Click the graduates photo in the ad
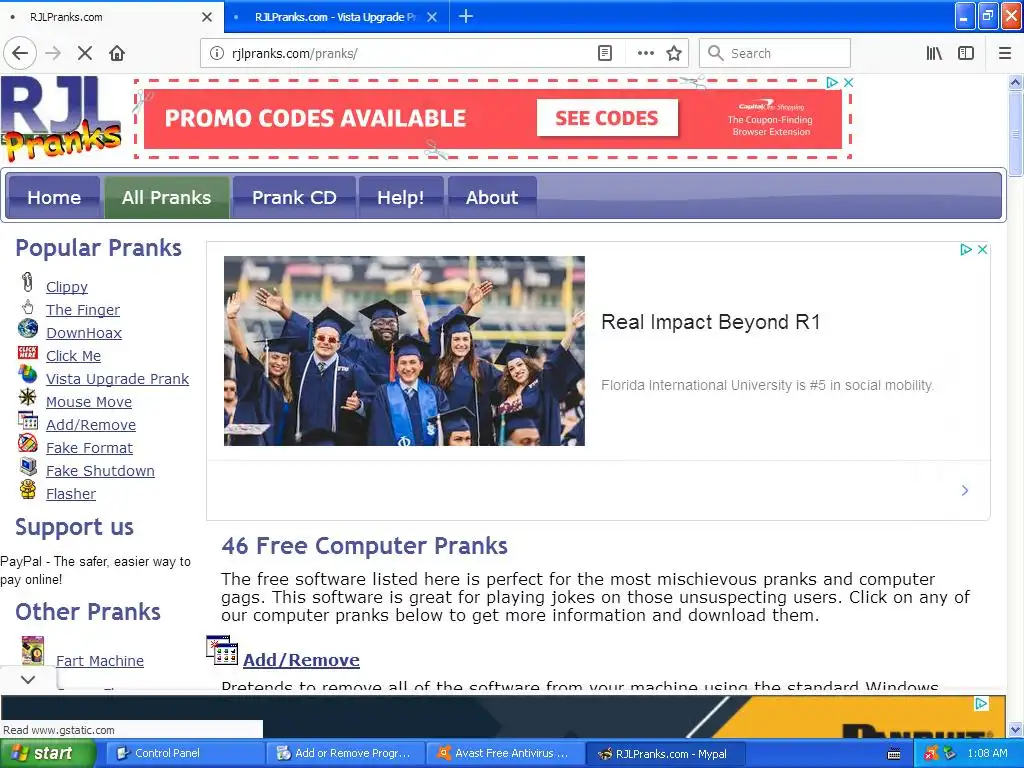Viewport: 1024px width, 768px height. (x=404, y=351)
